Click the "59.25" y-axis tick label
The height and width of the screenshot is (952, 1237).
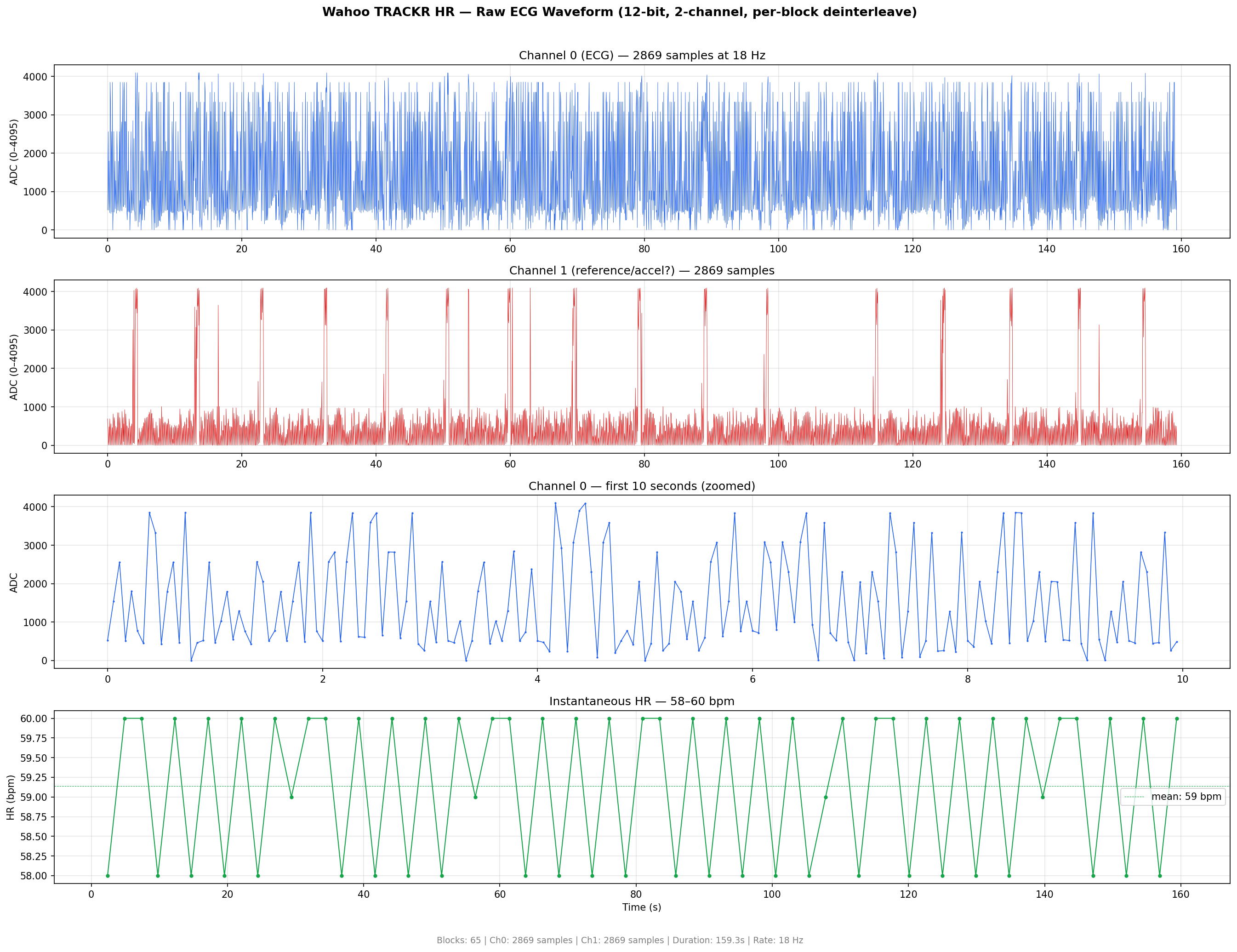35,778
